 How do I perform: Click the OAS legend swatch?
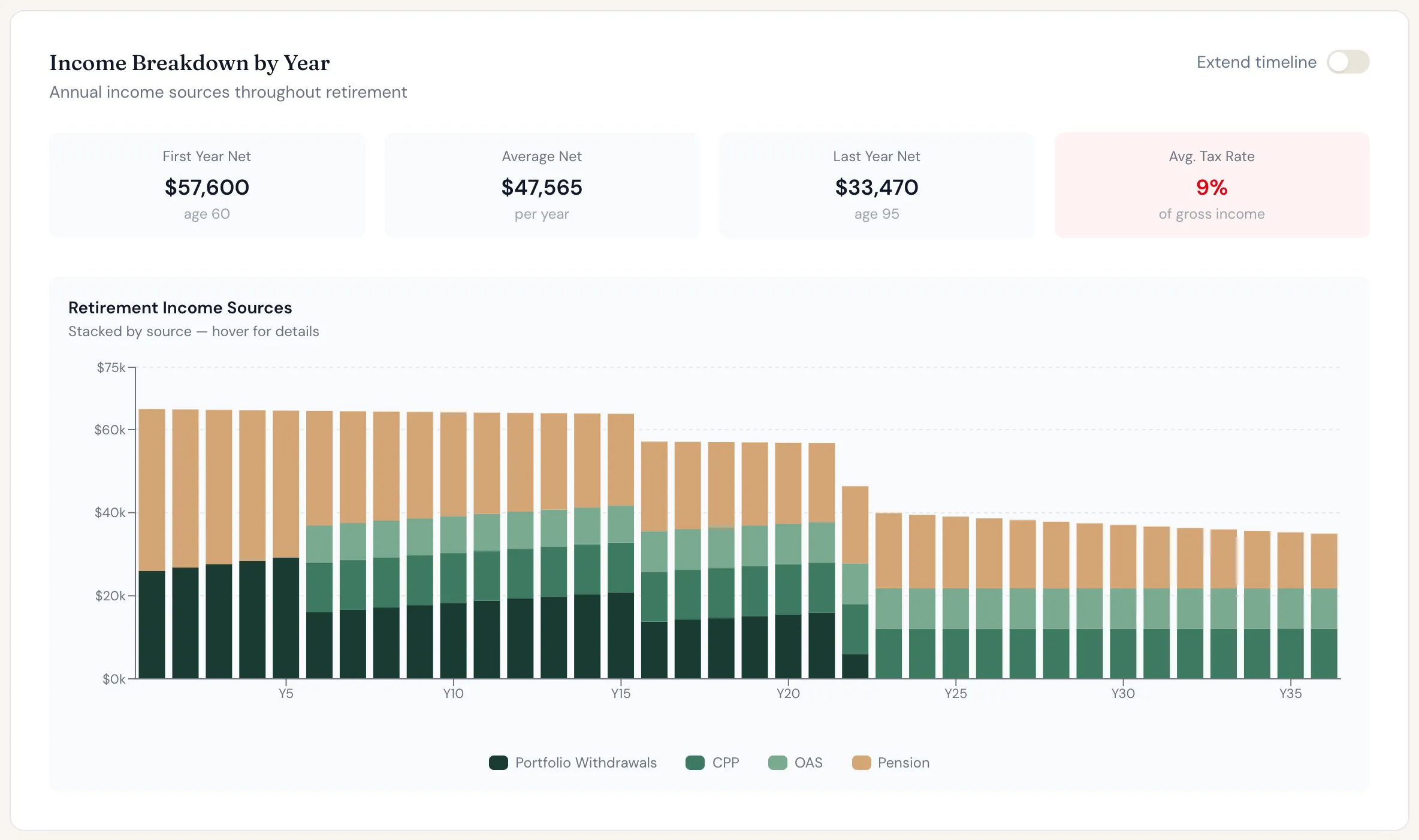coord(778,763)
